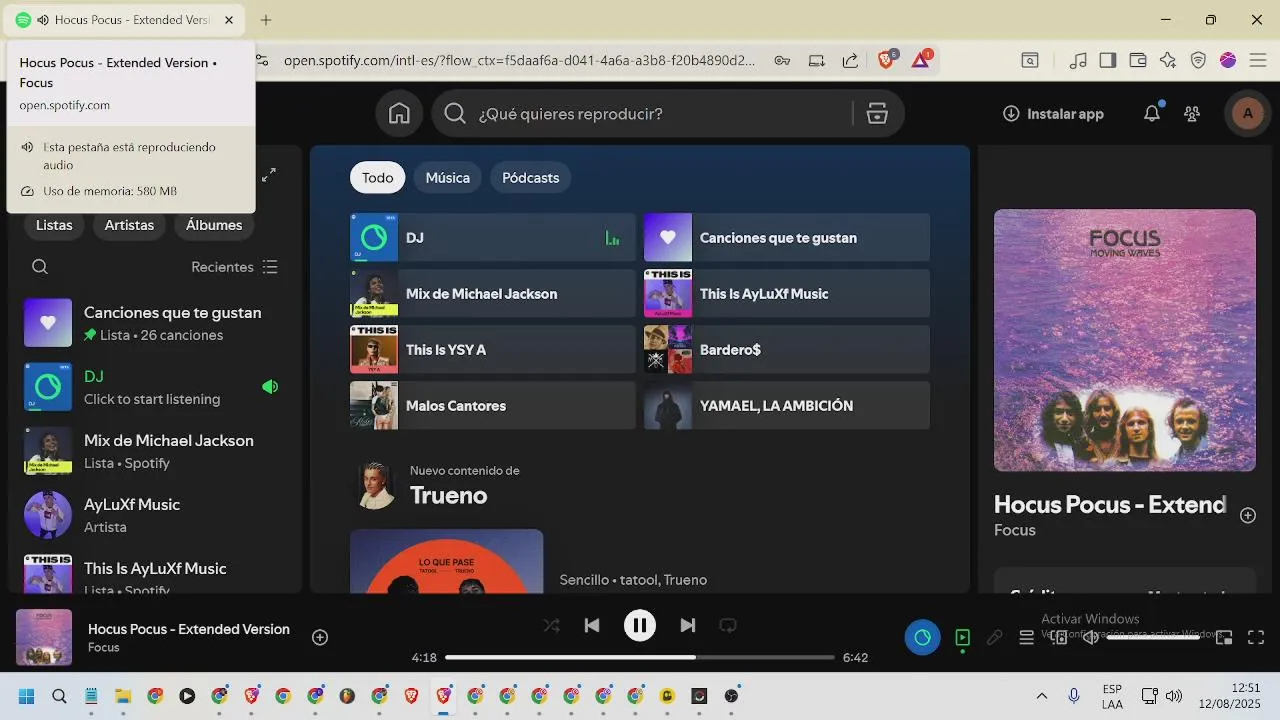1280x720 pixels.
Task: Open the DJ card in home grid
Action: (x=492, y=238)
